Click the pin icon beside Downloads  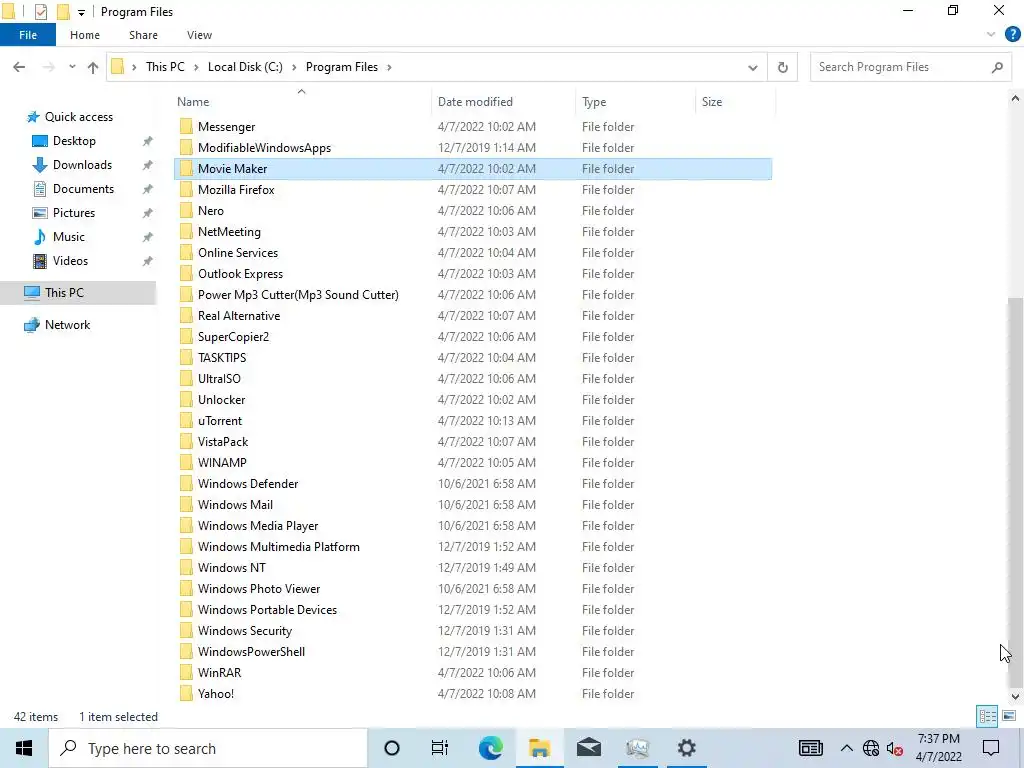[x=148, y=165]
